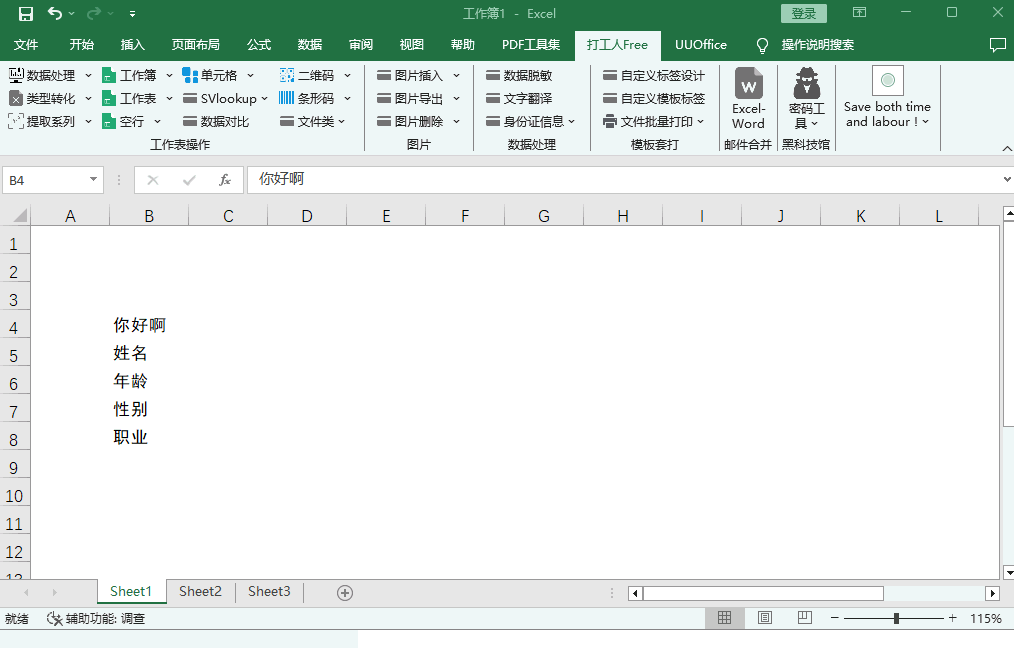1014x648 pixels.
Task: Open the 提取系列 tool
Action: click(43, 121)
